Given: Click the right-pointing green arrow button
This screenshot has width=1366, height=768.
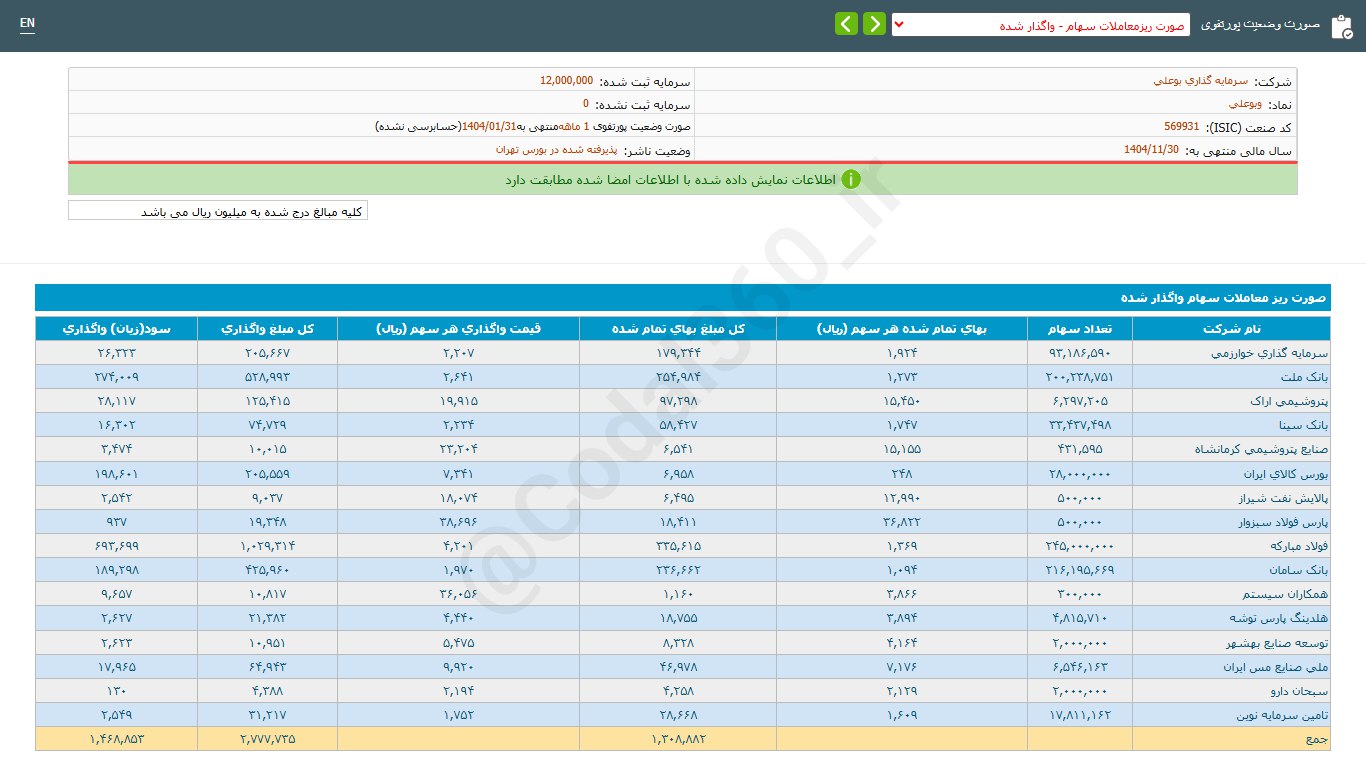Looking at the screenshot, I should (874, 24).
